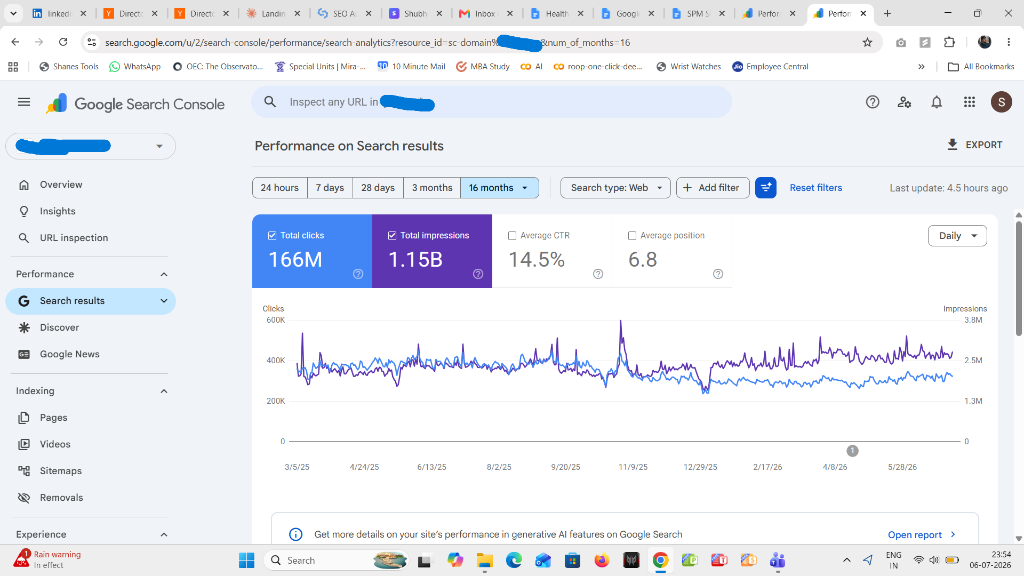Toggle the Total impressions checkbox
This screenshot has height=576, width=1024.
click(x=392, y=235)
